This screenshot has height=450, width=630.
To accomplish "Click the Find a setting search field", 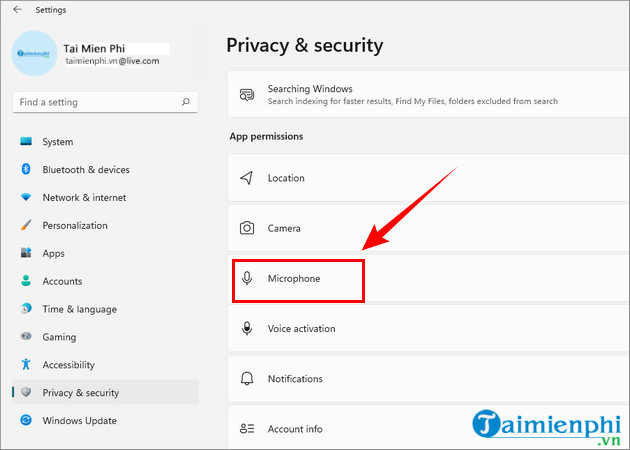I will coord(105,102).
